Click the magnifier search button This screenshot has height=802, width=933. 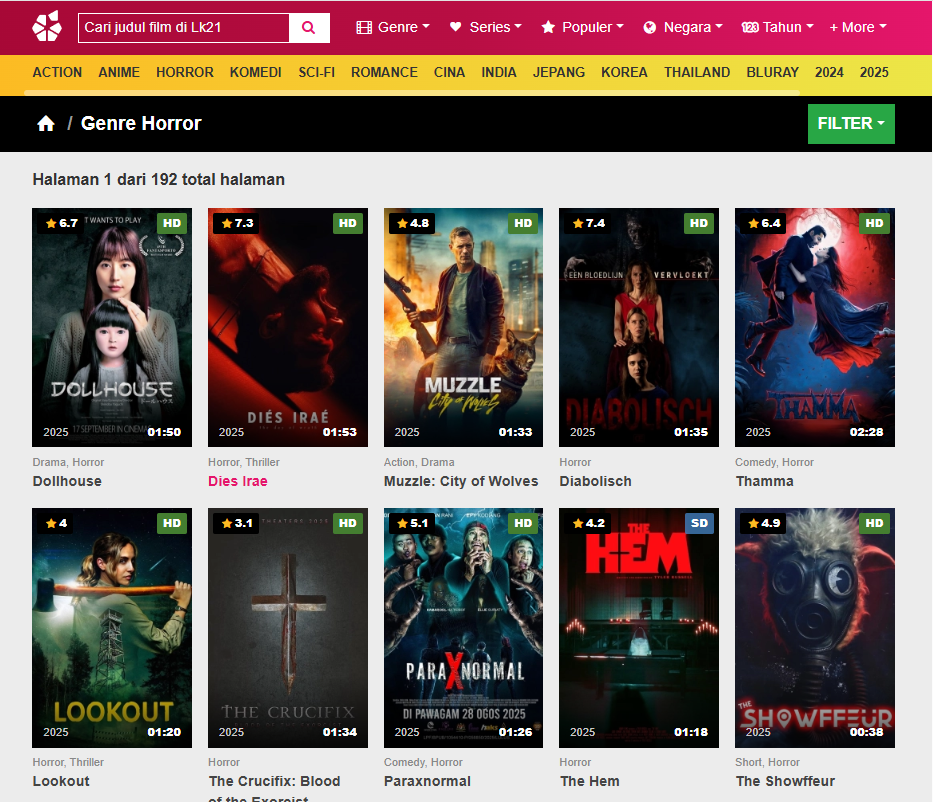(x=309, y=27)
